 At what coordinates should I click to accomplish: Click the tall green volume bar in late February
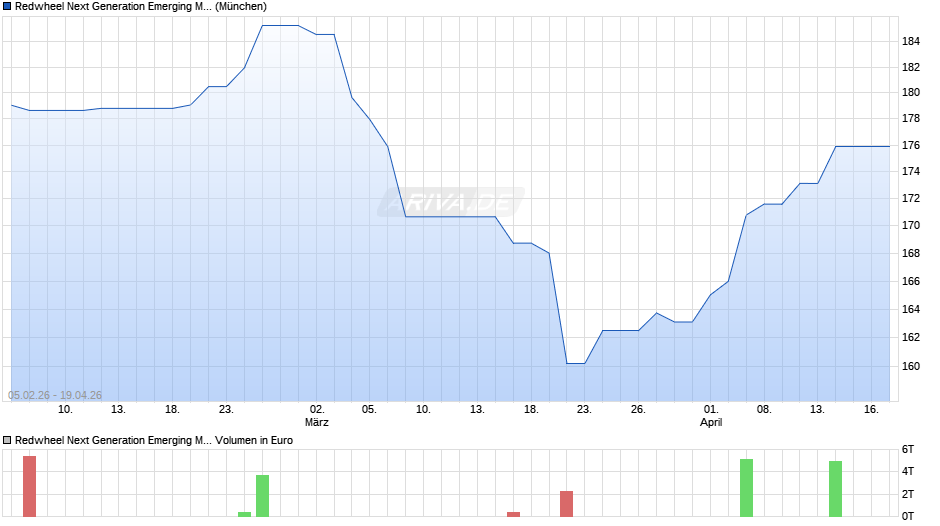263,496
